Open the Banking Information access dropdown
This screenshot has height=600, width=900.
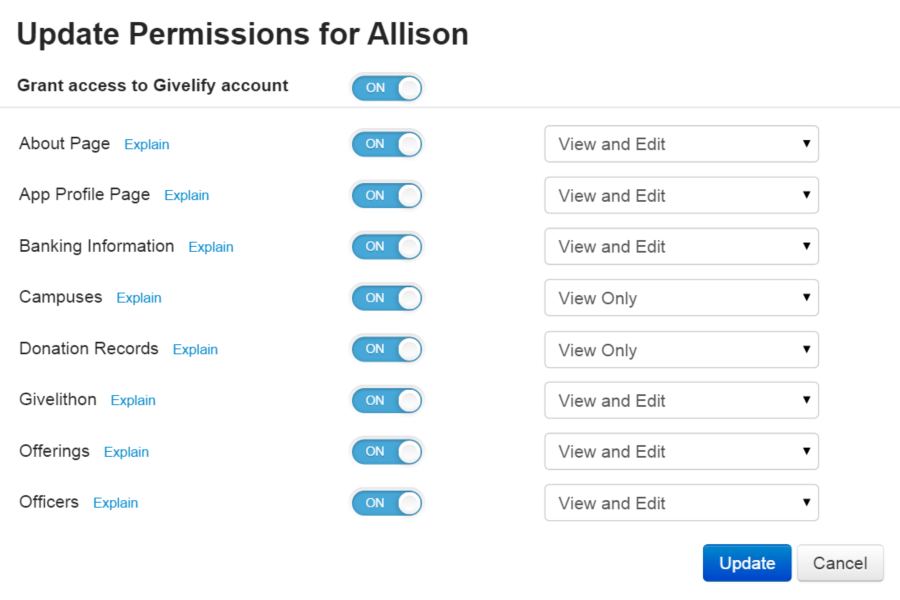[681, 247]
